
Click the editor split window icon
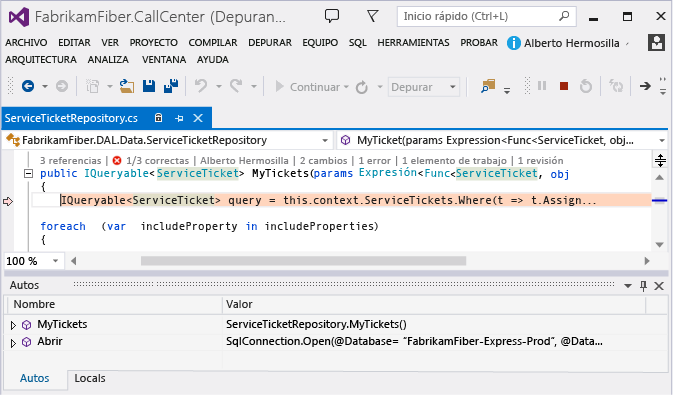(x=660, y=161)
